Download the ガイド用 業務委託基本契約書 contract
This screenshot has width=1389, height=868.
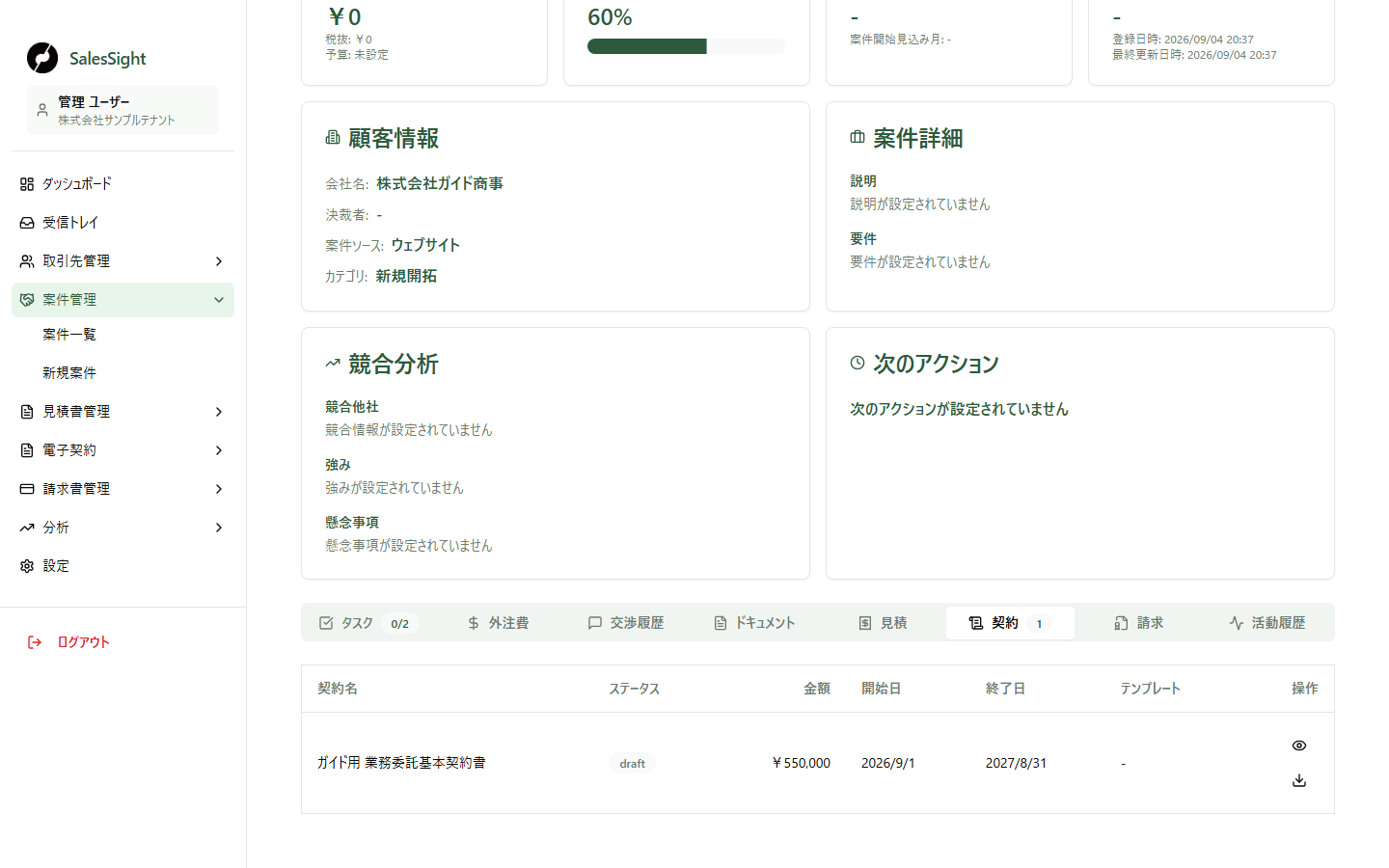[1299, 780]
